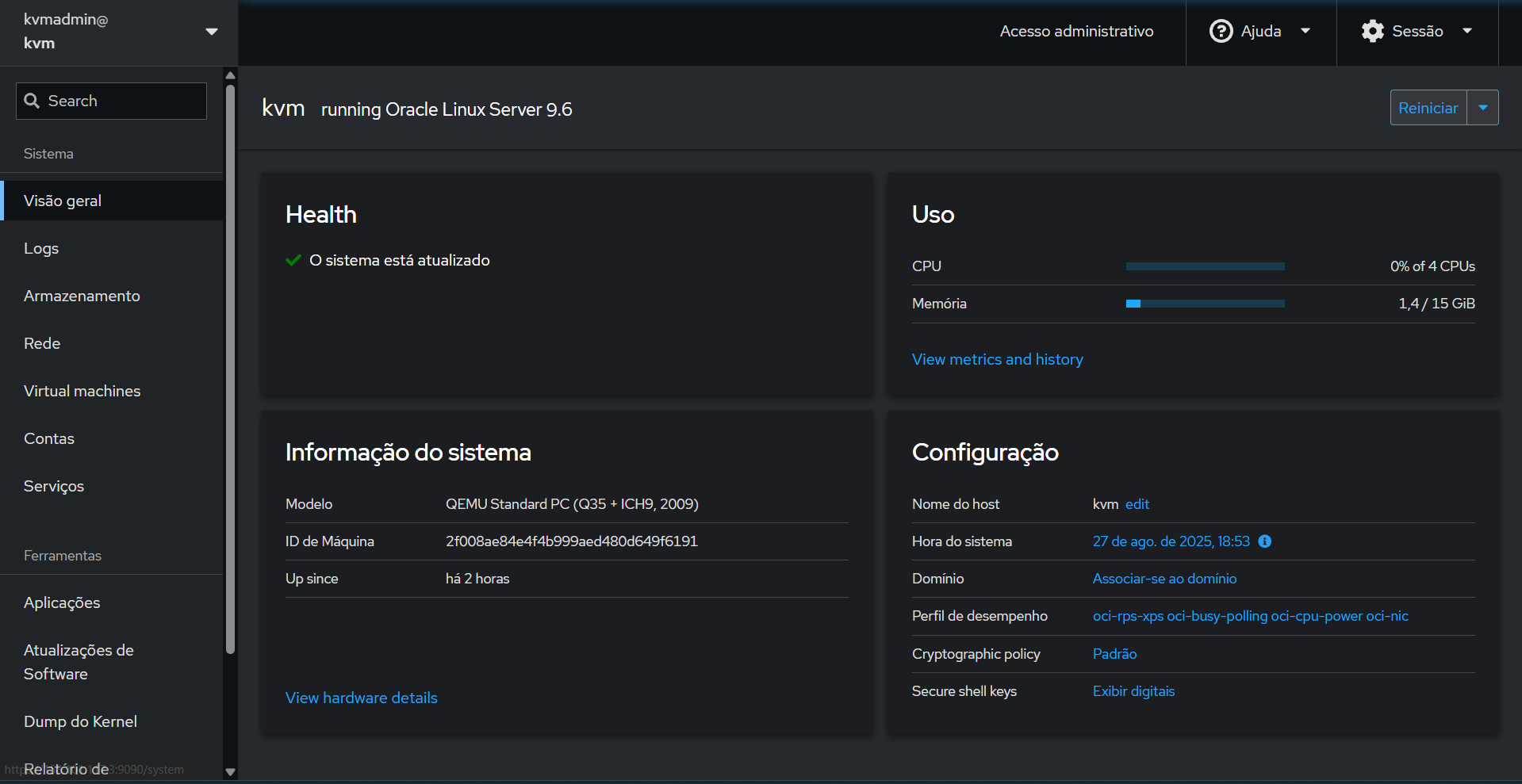Open View metrics and history link
Screen dimensions: 1522x784
point(997,359)
